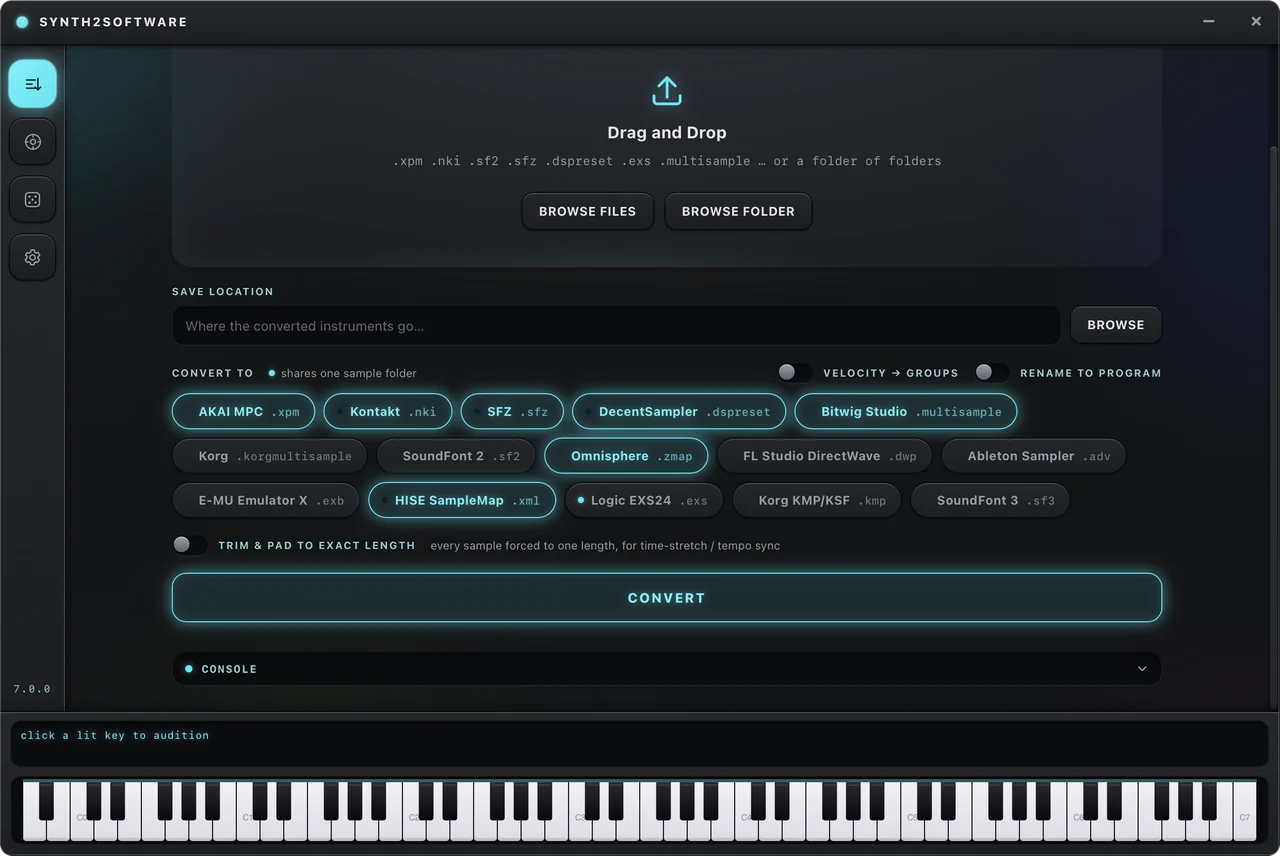1280x856 pixels.
Task: Open the settings gear in sidebar
Action: click(33, 258)
